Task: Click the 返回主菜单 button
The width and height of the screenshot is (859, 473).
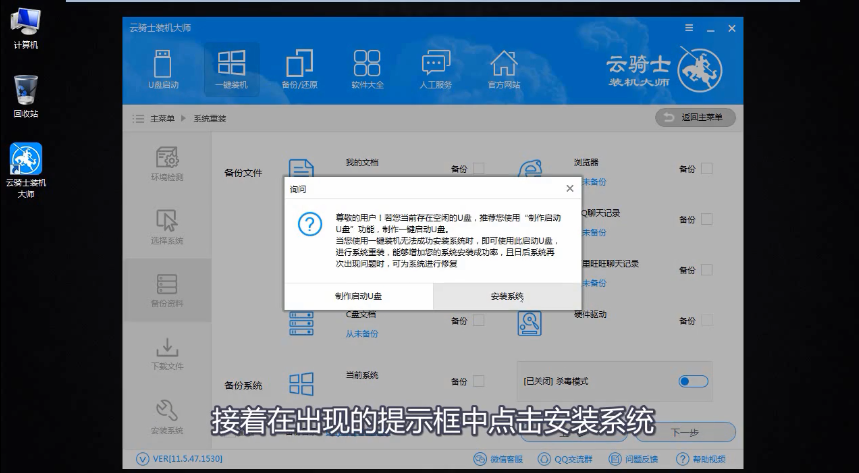Action: click(696, 117)
